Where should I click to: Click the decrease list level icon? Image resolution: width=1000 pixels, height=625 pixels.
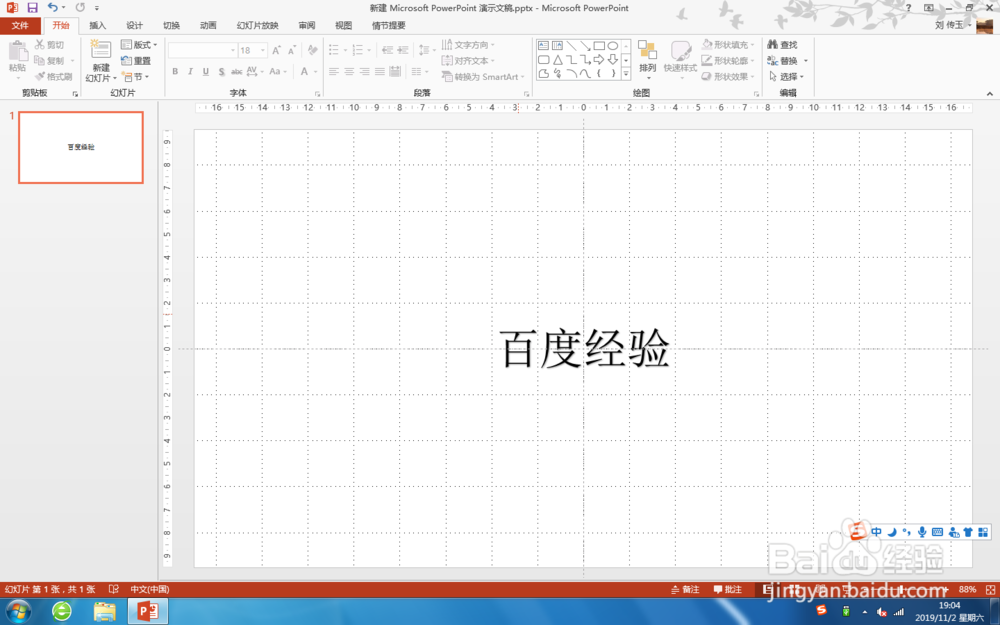pyautogui.click(x=387, y=50)
